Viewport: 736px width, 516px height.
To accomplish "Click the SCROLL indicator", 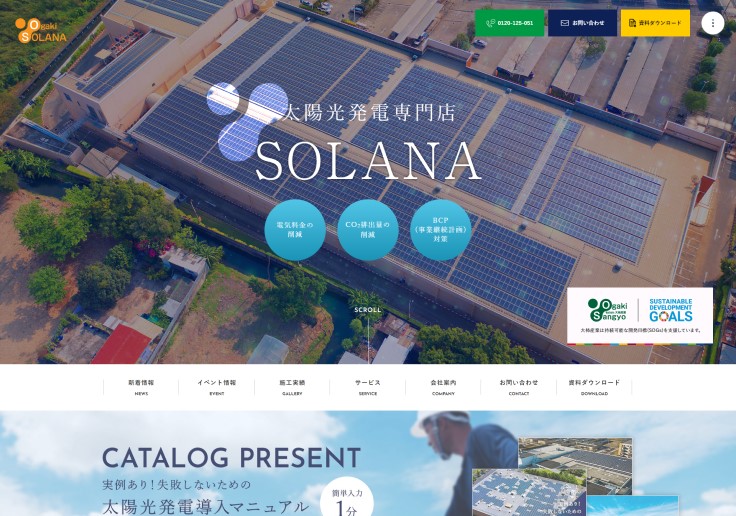I will 368,310.
